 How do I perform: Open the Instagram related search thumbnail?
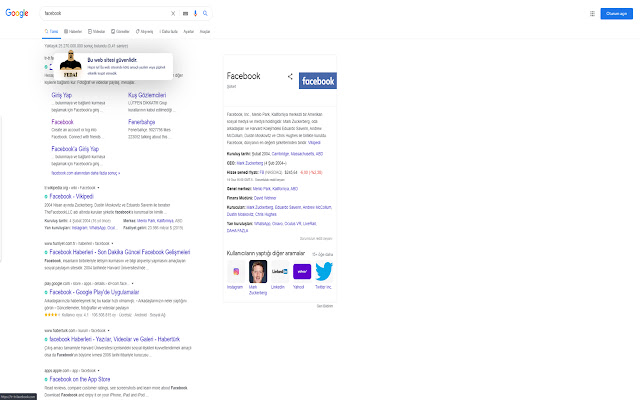point(236,271)
